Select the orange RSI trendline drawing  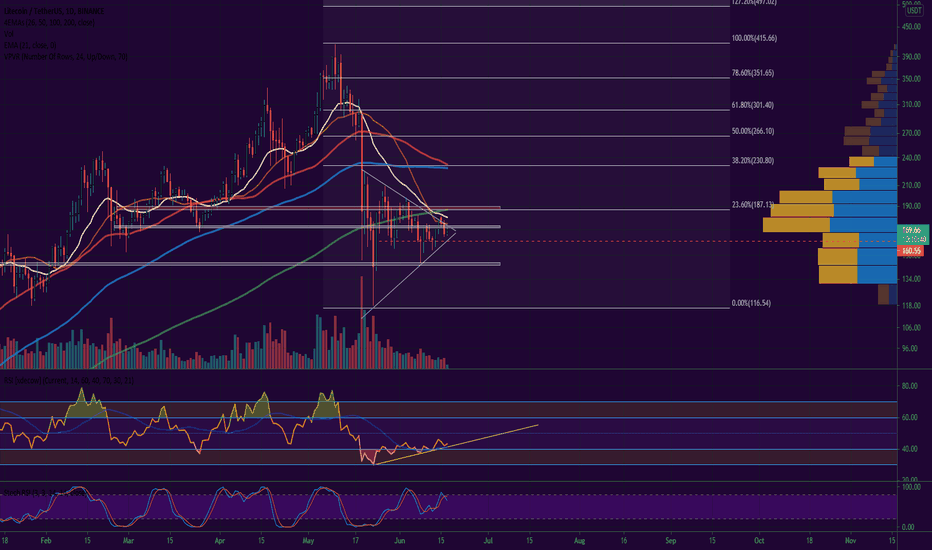[x=456, y=444]
